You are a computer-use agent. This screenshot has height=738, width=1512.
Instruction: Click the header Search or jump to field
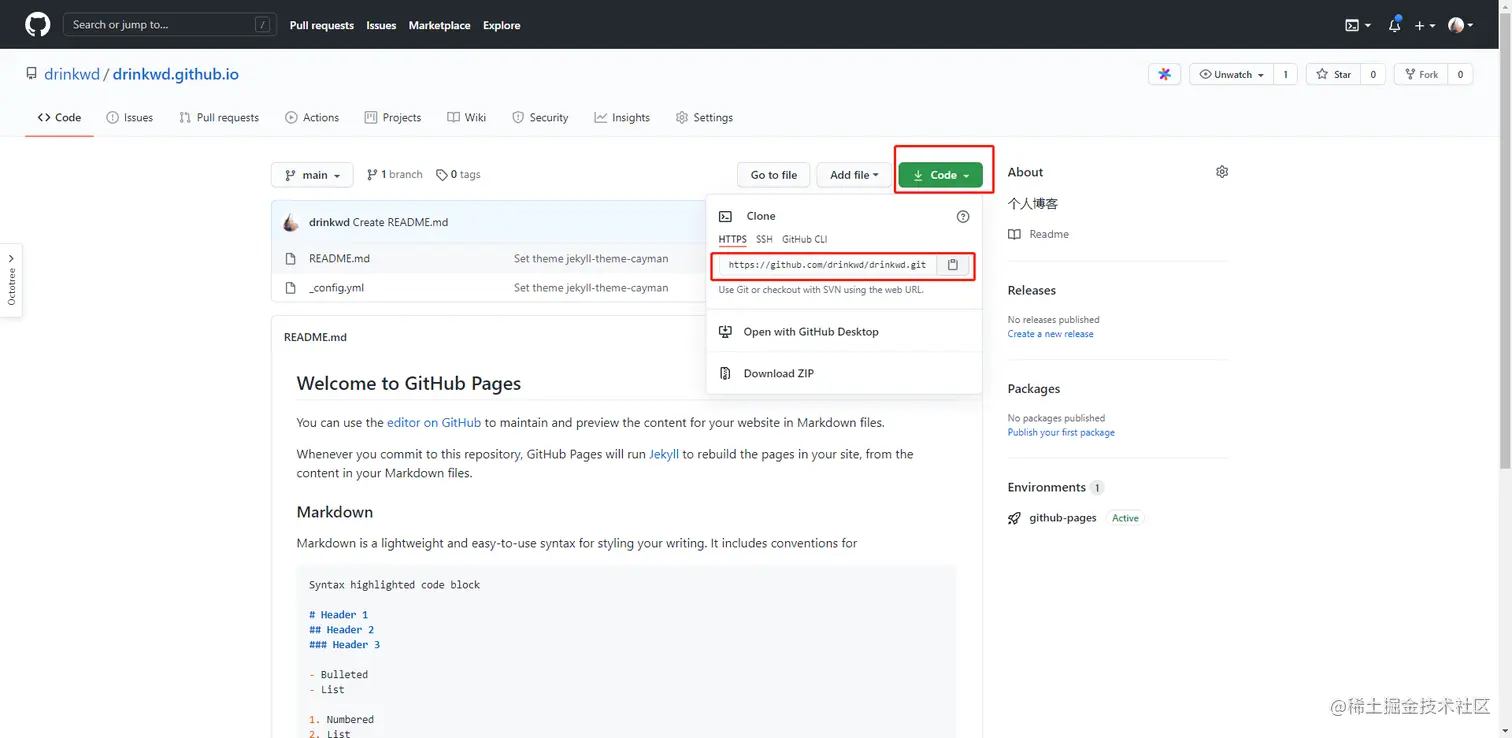(170, 25)
